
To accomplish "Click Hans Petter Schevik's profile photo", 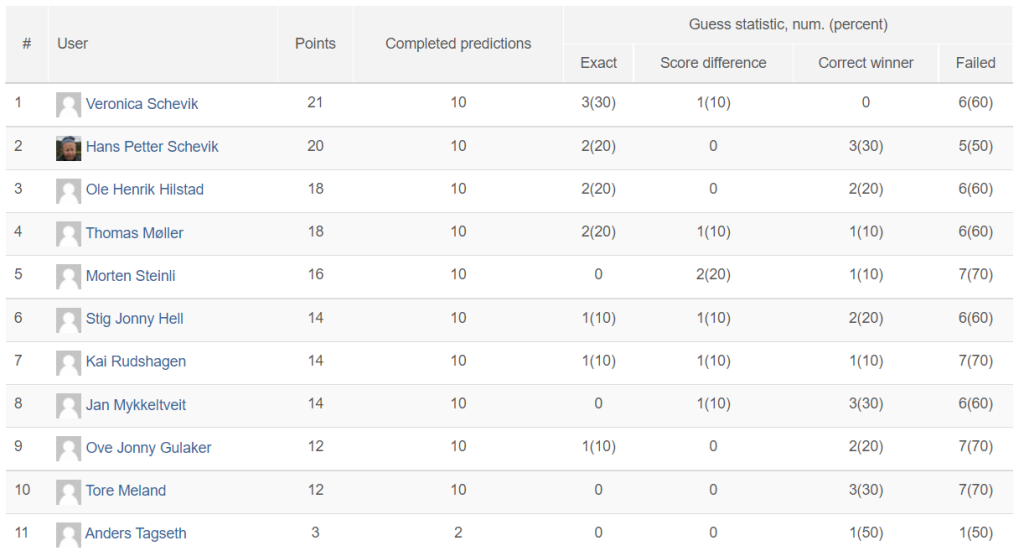I will (x=68, y=147).
